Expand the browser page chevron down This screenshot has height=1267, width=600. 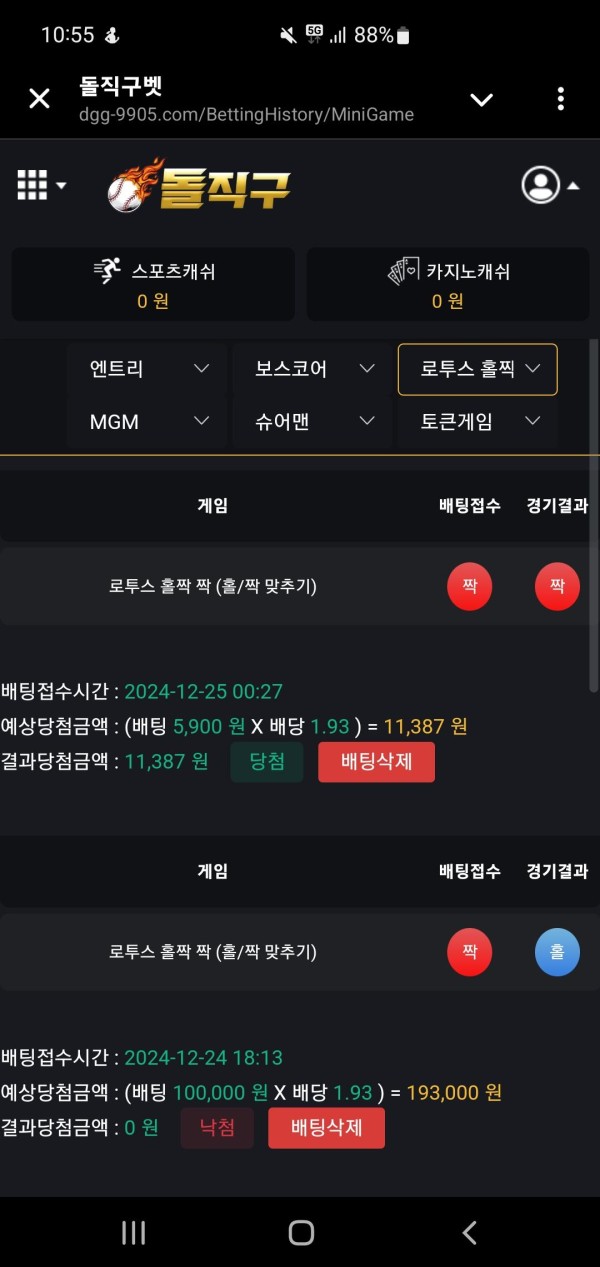[x=482, y=99]
